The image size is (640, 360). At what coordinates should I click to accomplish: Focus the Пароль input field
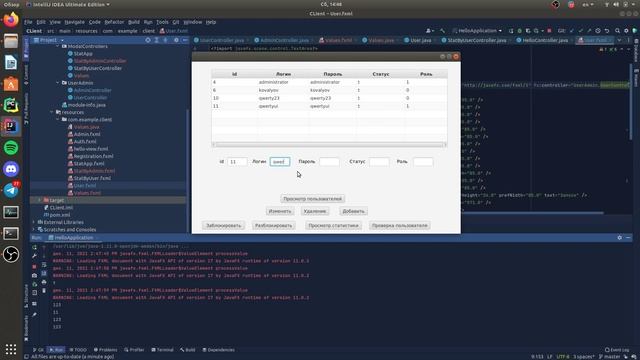(x=329, y=162)
